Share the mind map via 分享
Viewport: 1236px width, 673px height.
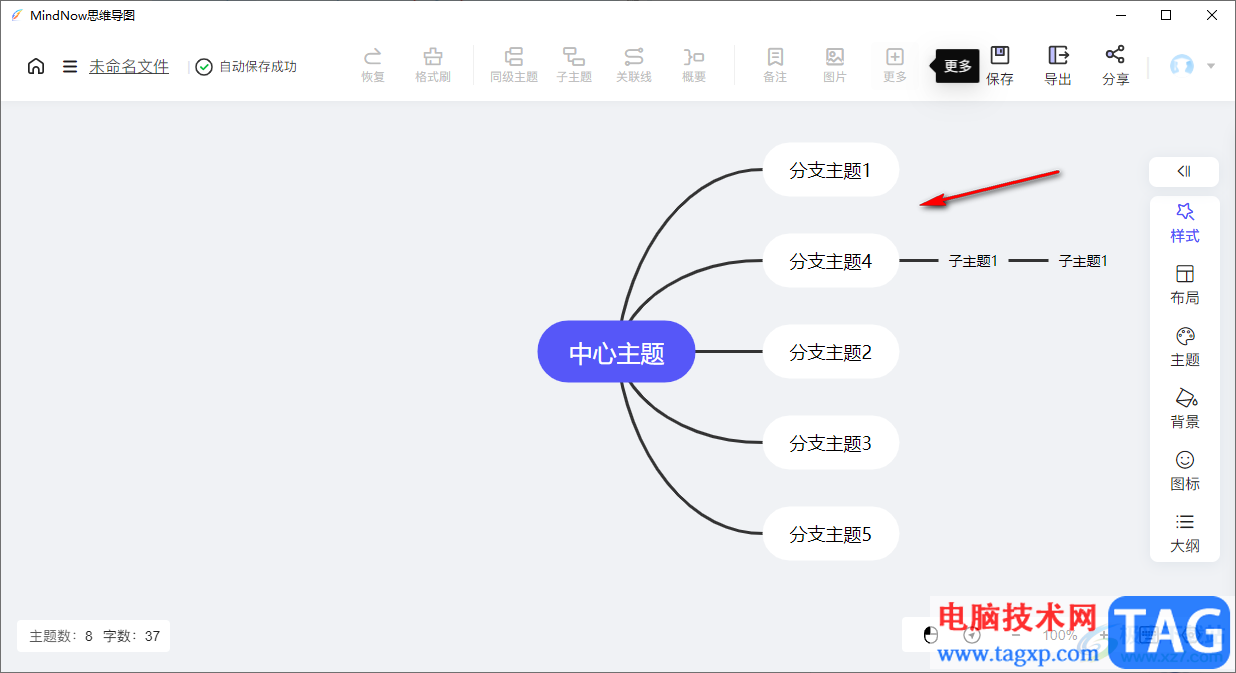(x=1116, y=66)
